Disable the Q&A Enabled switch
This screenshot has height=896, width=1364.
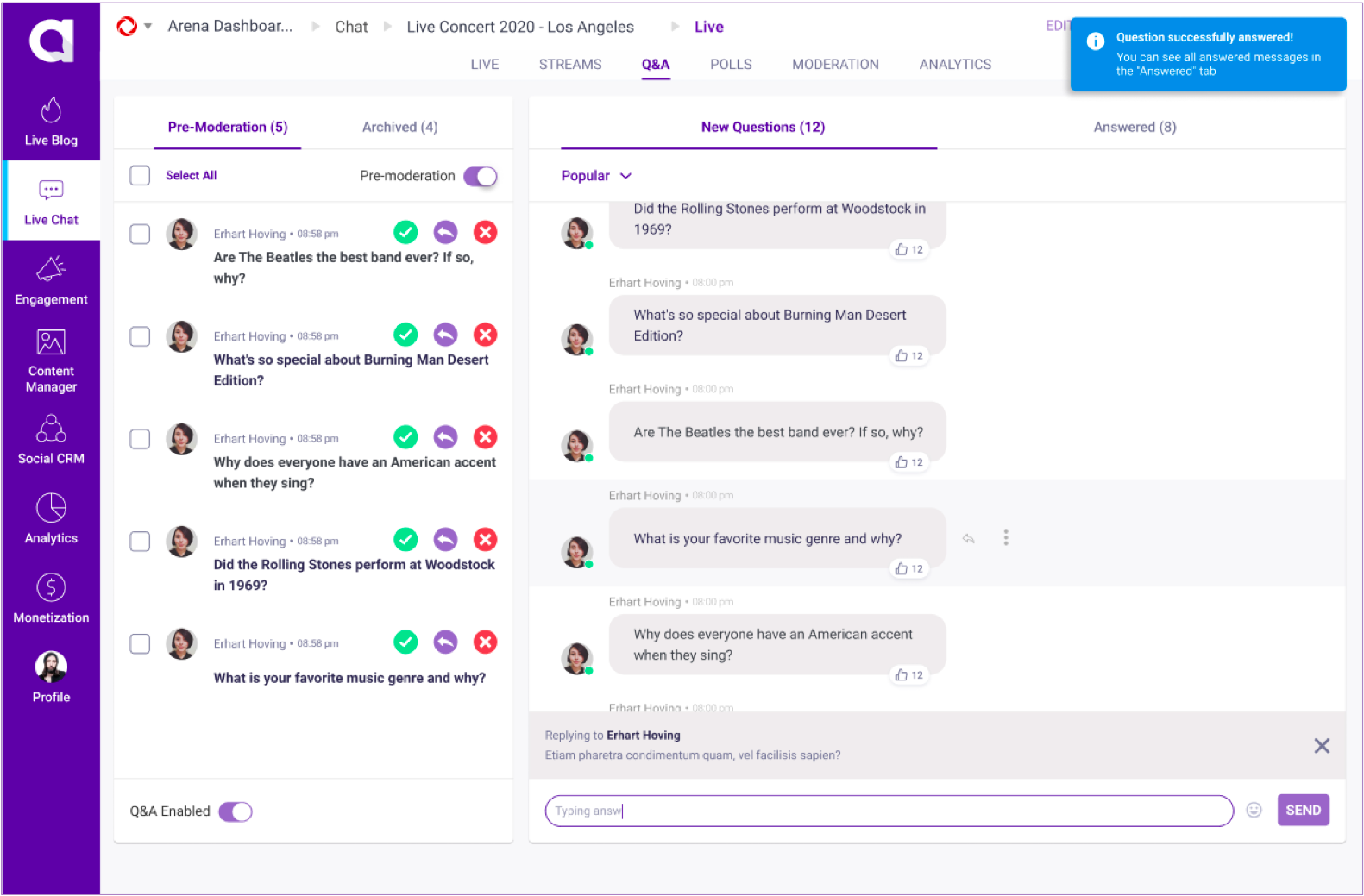tap(236, 811)
